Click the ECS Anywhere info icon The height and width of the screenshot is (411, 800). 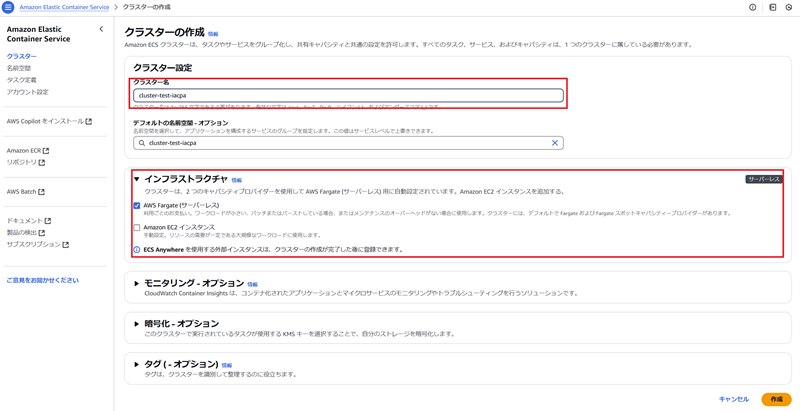click(x=137, y=250)
